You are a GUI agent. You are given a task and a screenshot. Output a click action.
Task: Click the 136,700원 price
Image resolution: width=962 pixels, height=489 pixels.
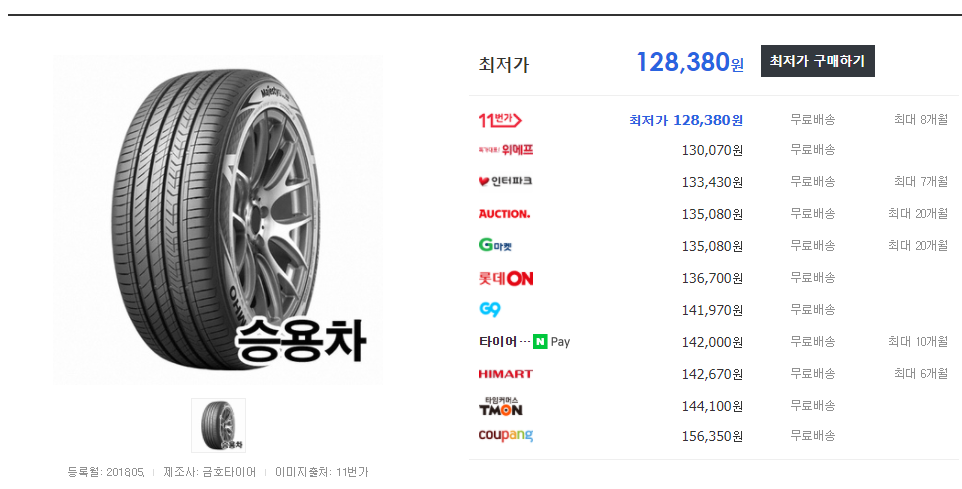click(x=712, y=279)
